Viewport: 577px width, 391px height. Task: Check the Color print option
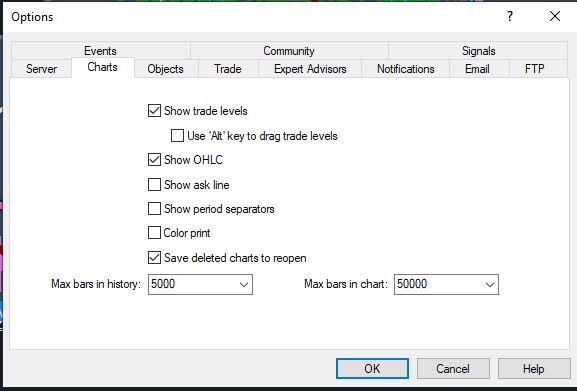click(154, 233)
